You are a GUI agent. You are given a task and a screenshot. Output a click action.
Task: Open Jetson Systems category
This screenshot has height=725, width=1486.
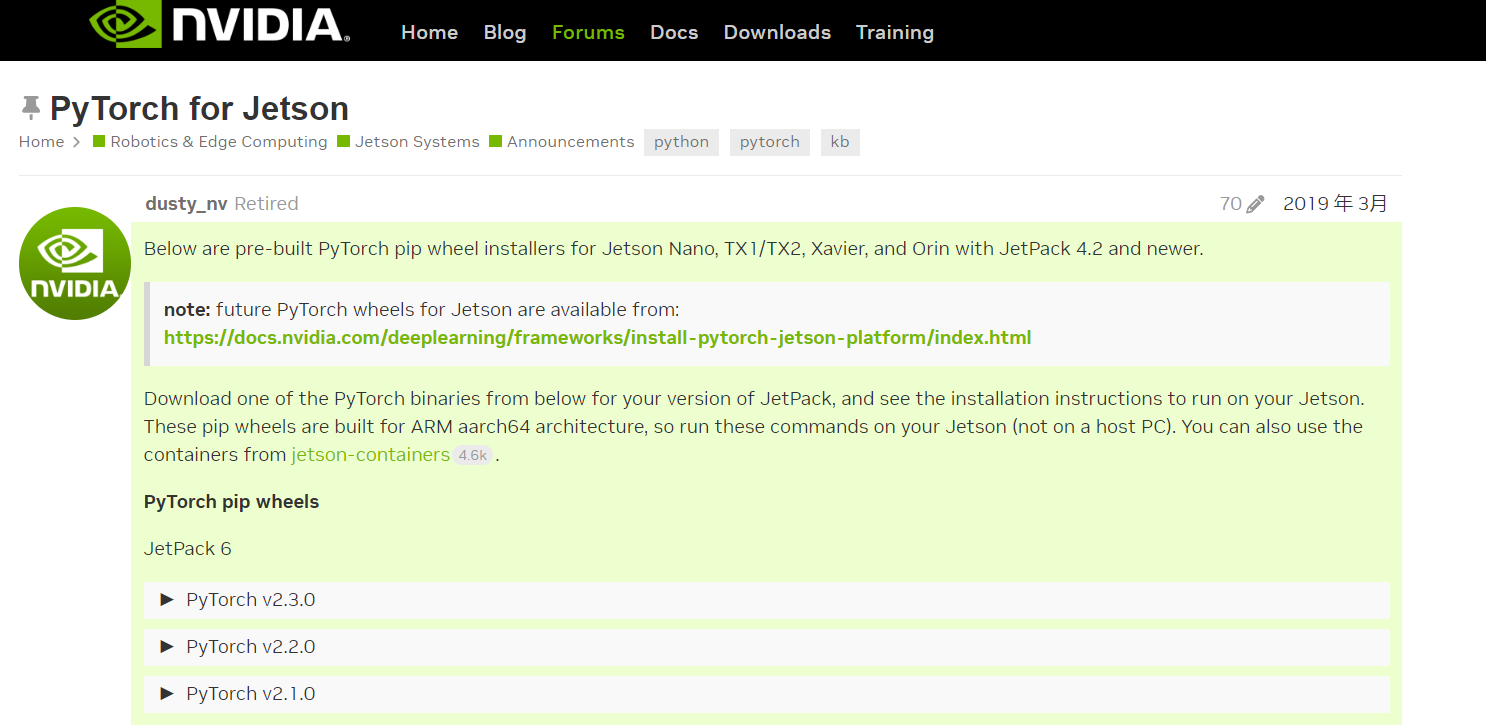point(408,142)
